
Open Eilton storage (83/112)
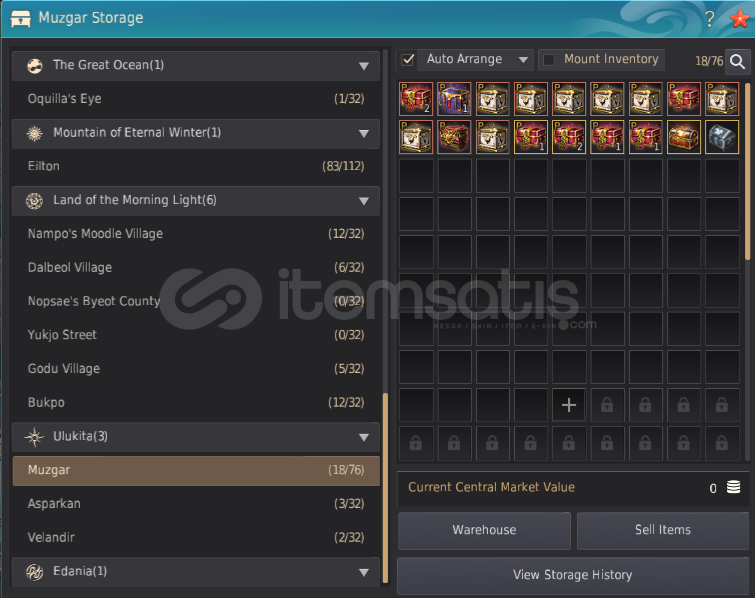point(196,167)
